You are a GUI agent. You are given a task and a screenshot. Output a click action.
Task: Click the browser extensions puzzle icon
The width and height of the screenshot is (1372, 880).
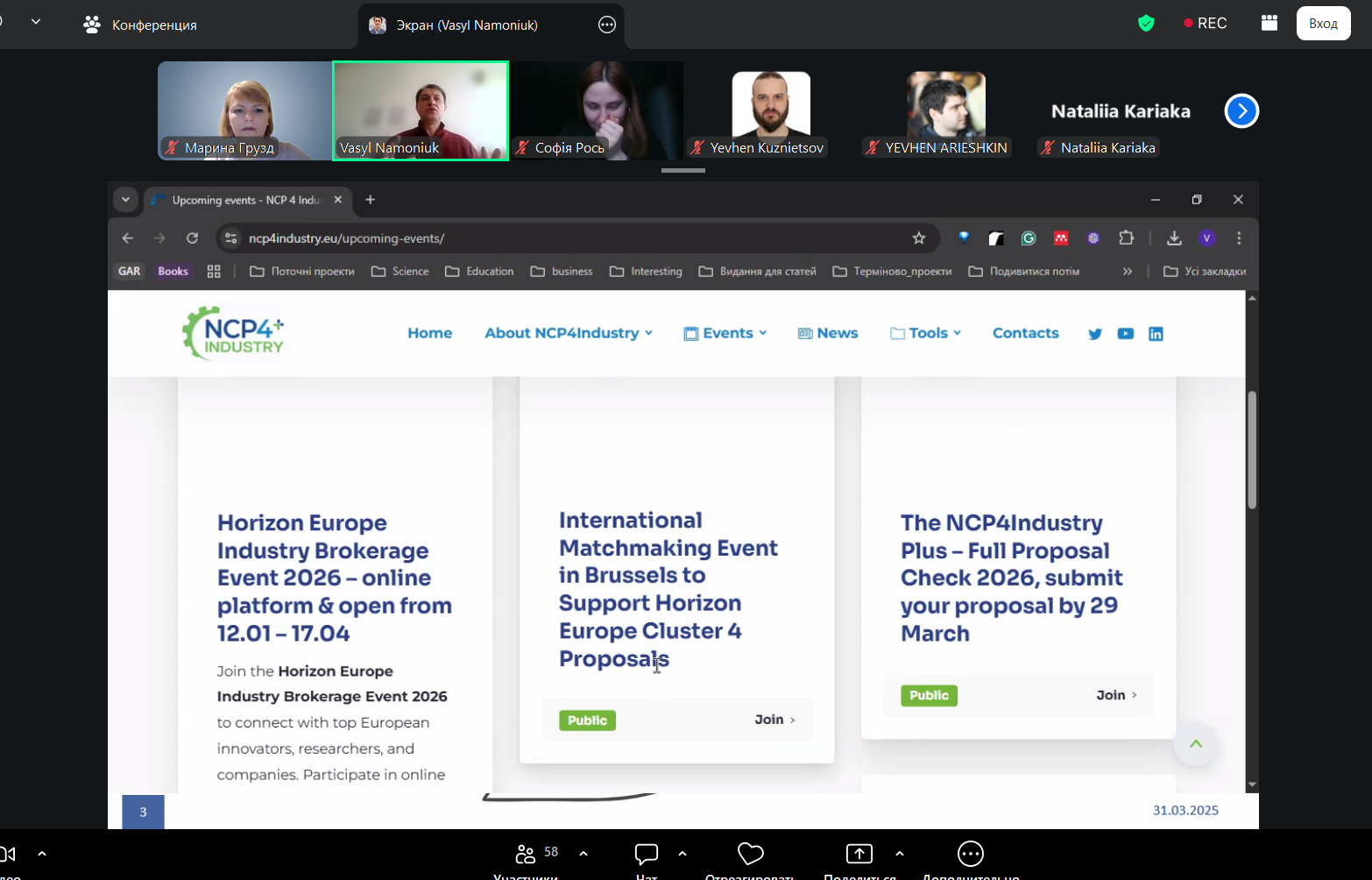[x=1127, y=238]
